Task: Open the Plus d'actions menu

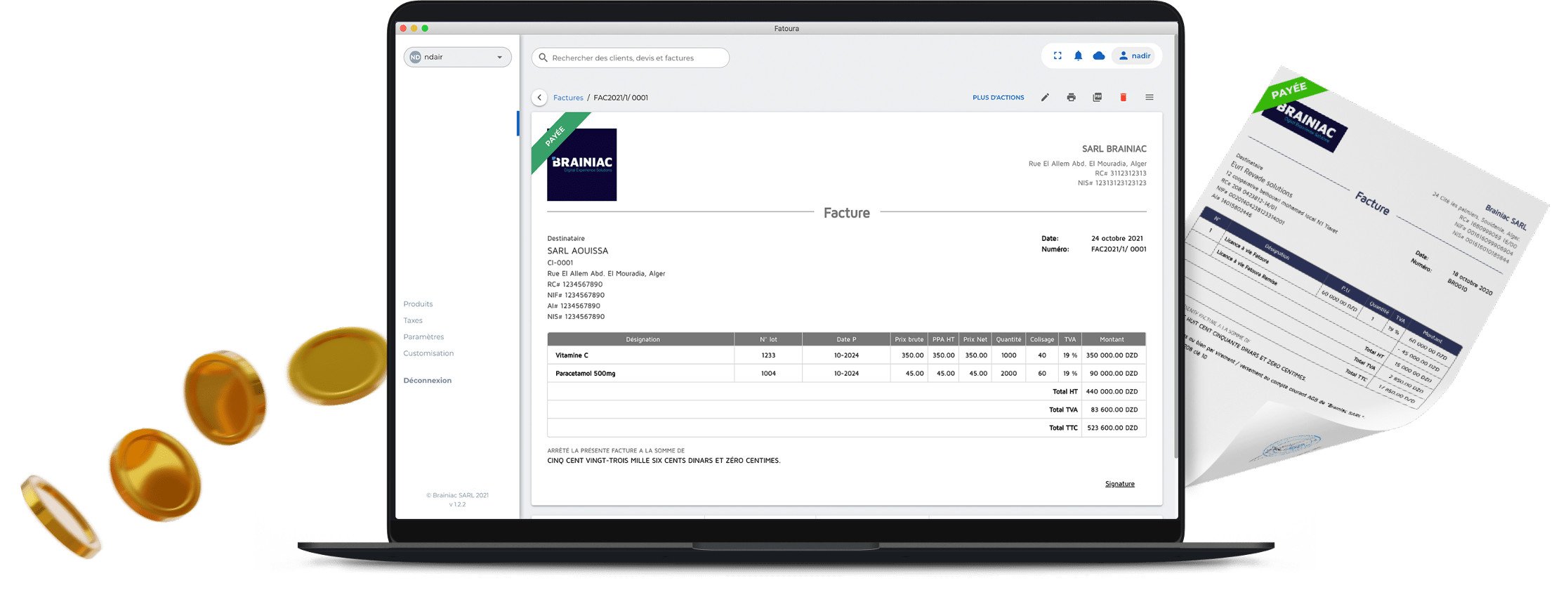Action: point(998,98)
